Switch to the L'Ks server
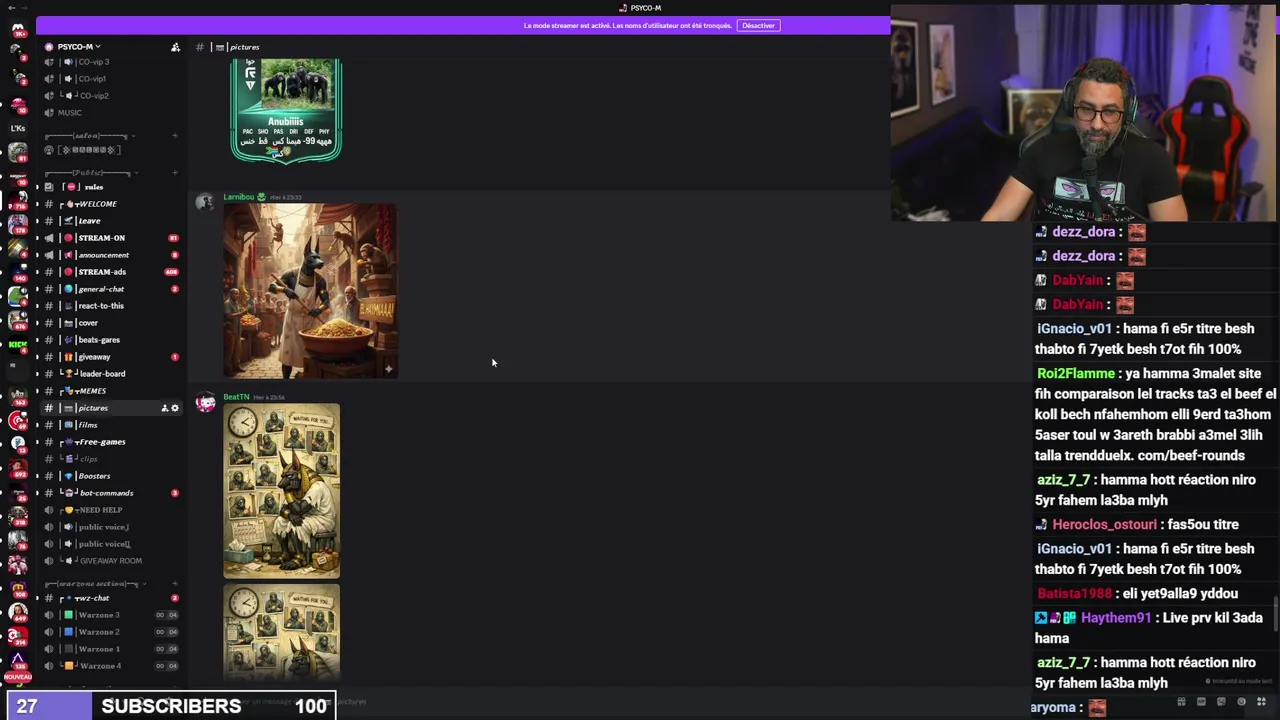 [18, 128]
